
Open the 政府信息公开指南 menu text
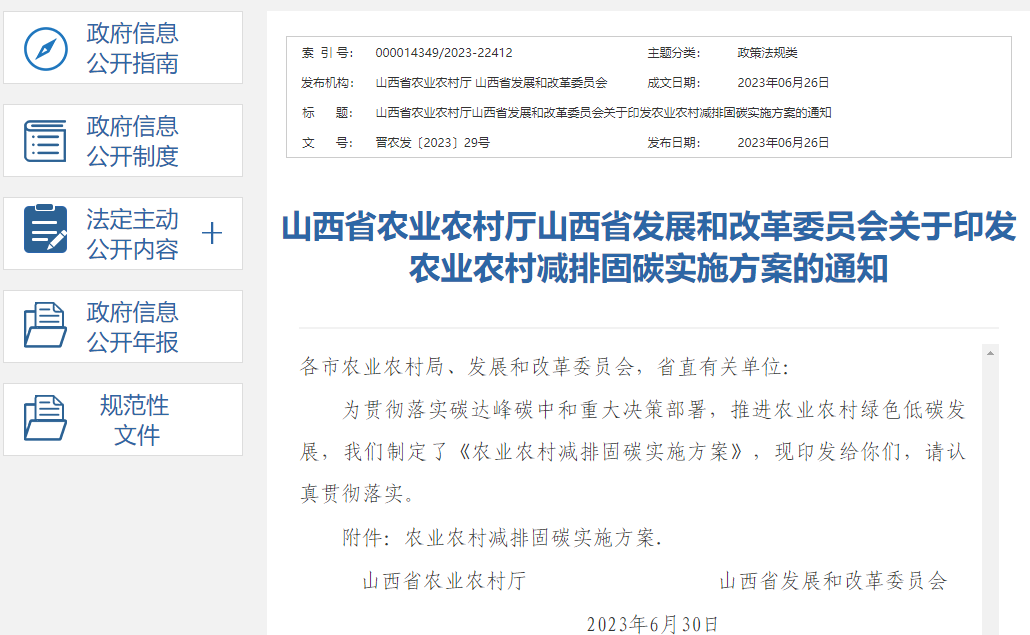point(132,48)
